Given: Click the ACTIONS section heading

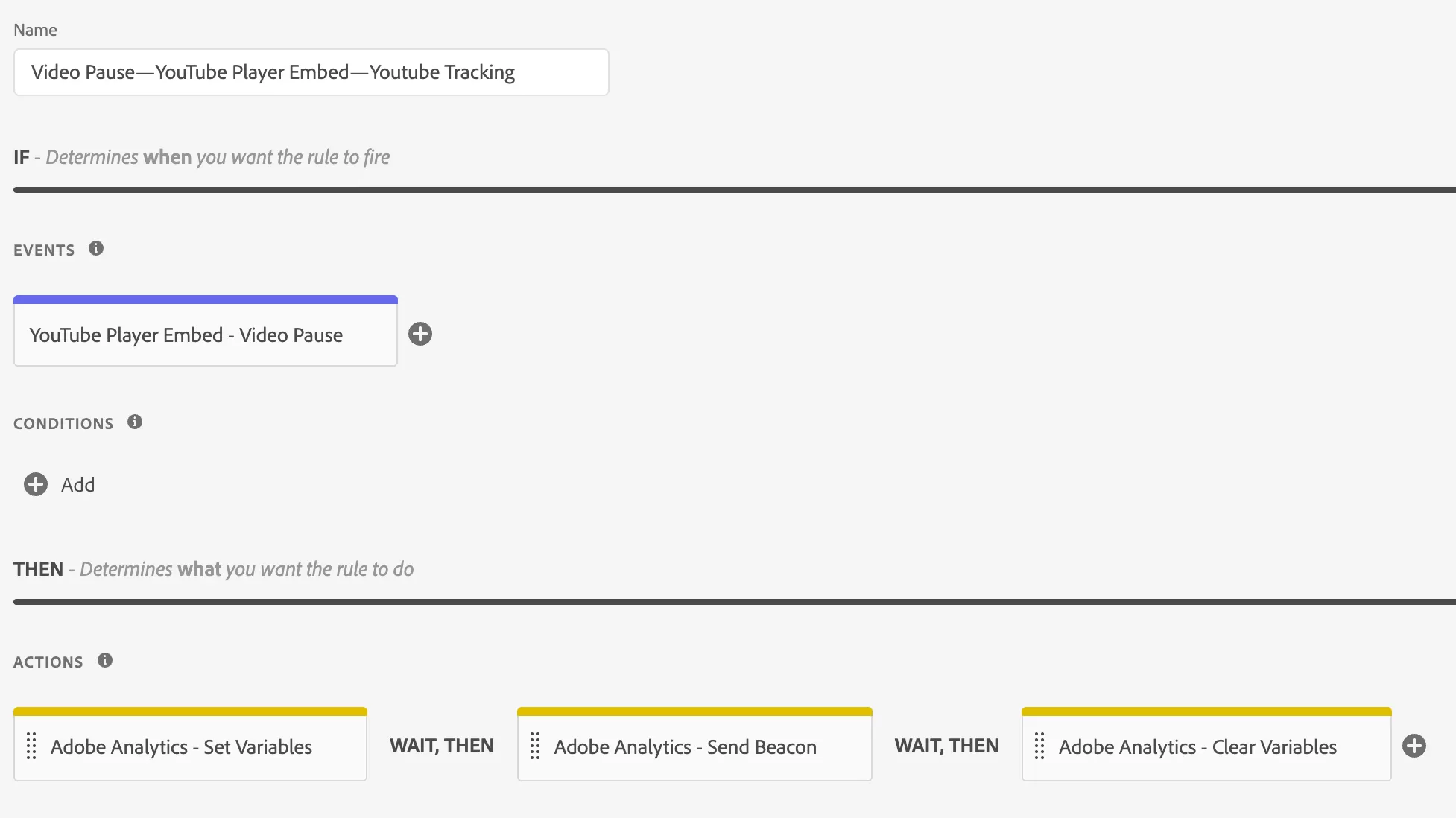Looking at the screenshot, I should click(x=48, y=662).
